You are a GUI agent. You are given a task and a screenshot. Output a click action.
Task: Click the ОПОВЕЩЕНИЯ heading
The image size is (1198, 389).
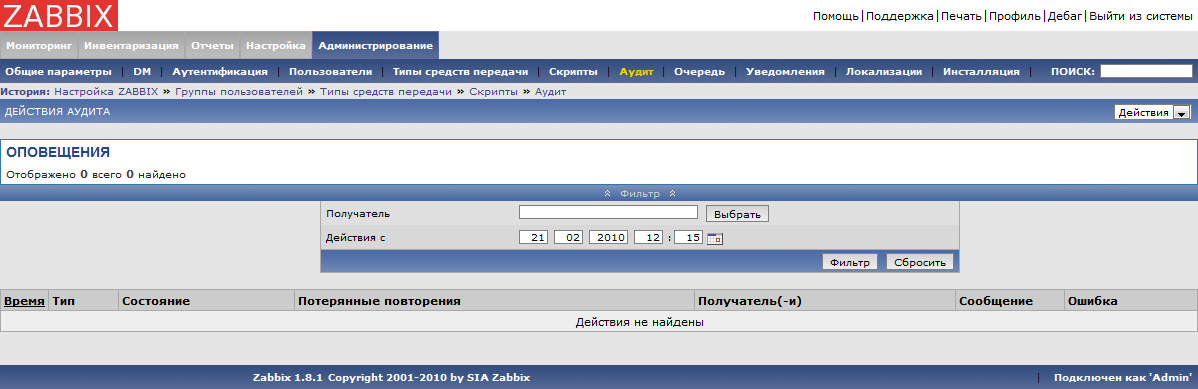tap(58, 152)
